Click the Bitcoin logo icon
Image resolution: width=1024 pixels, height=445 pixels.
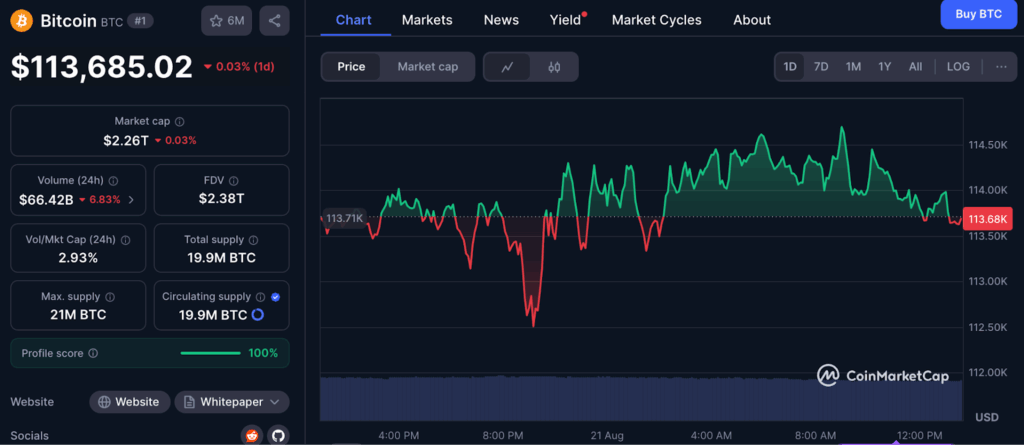point(21,20)
